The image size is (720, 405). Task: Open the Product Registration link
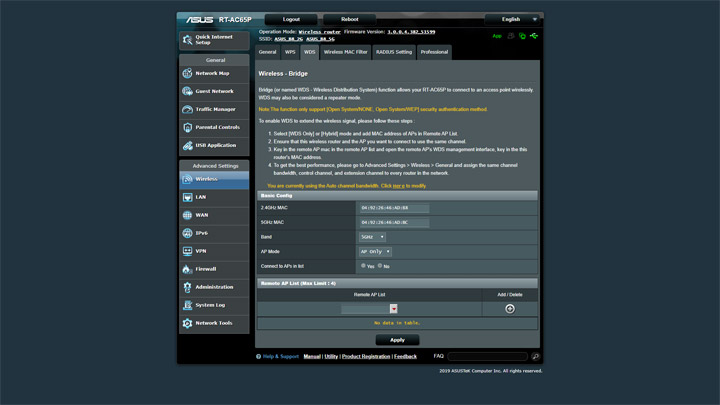tap(366, 356)
